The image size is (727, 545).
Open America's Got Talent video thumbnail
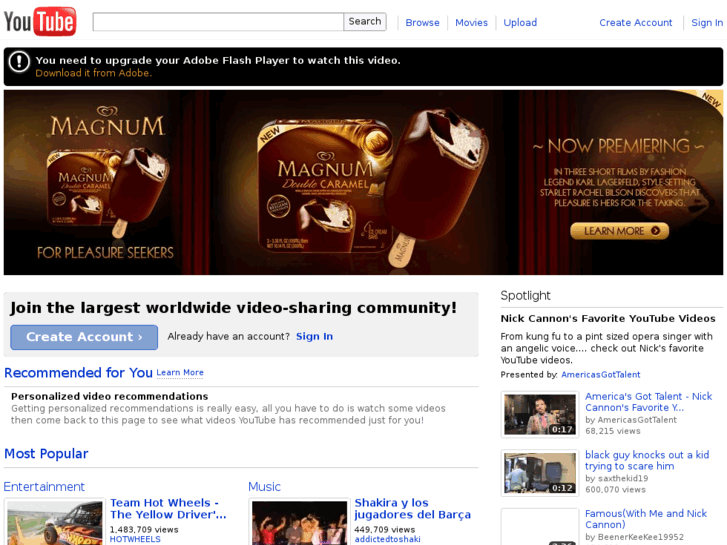[x=539, y=414]
